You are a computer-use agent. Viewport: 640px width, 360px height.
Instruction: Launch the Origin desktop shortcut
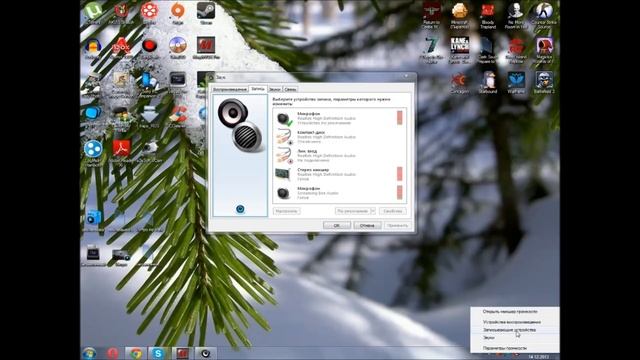coord(178,12)
